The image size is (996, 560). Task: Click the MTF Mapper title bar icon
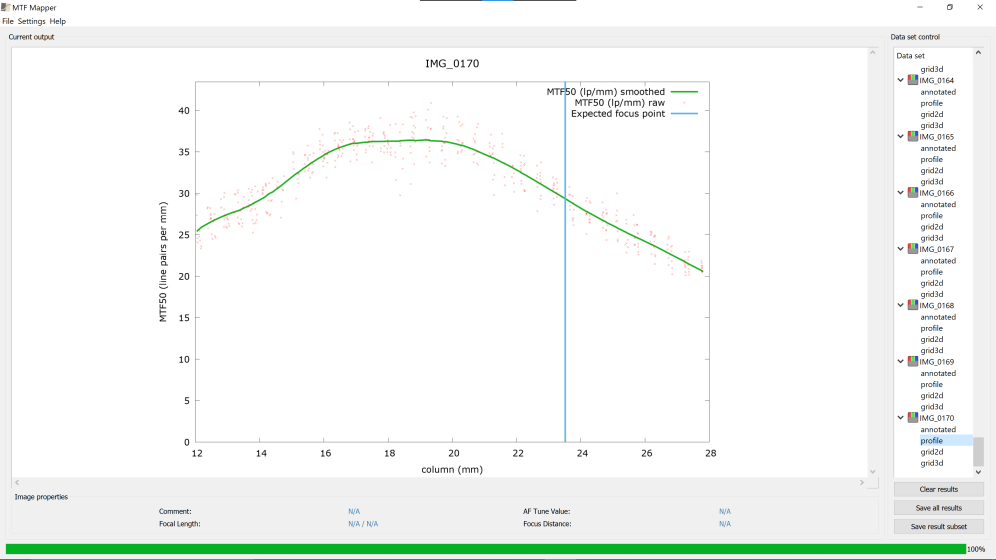tap(6, 7)
